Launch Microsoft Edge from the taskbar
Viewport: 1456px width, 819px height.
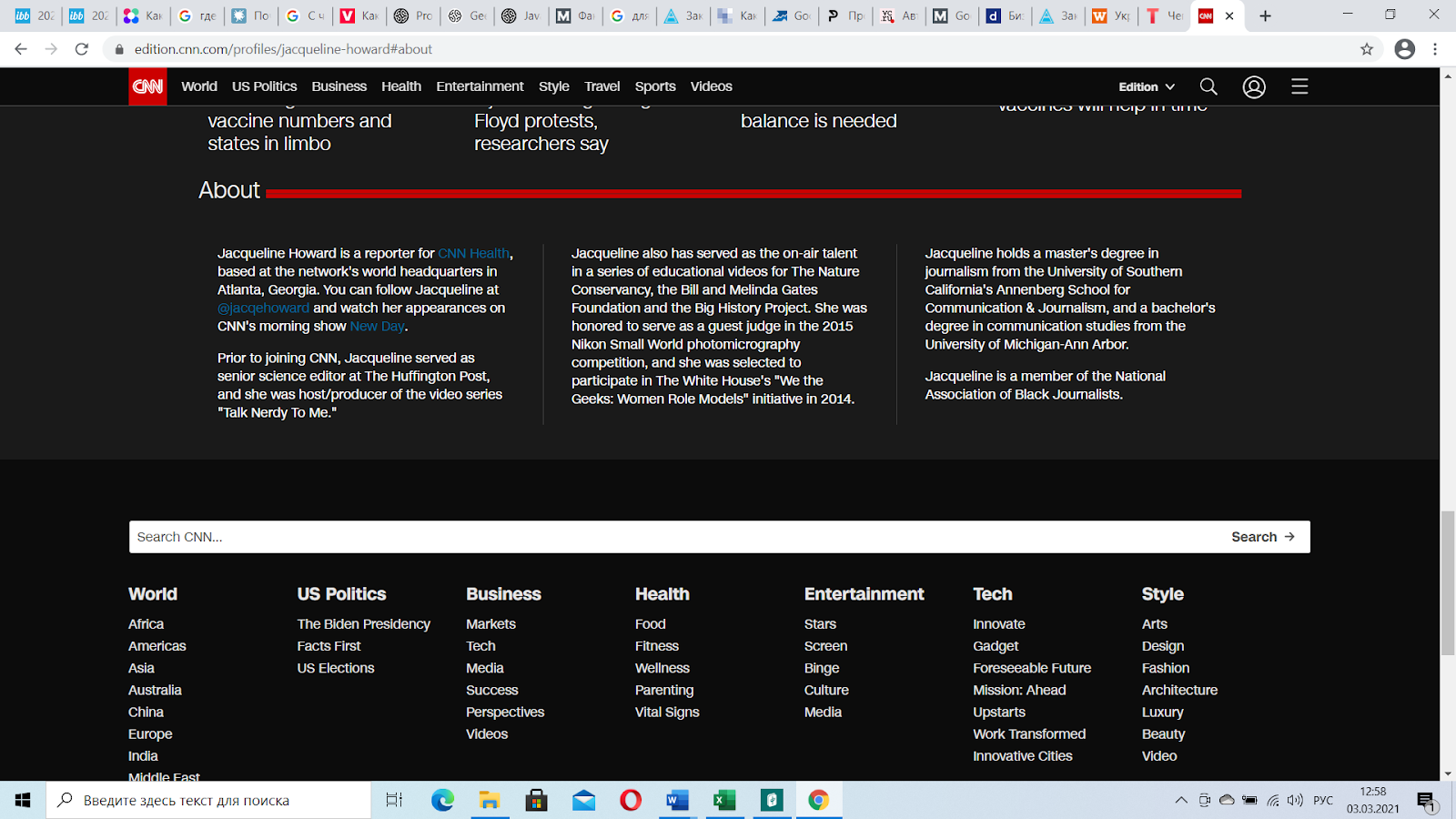pos(442,800)
